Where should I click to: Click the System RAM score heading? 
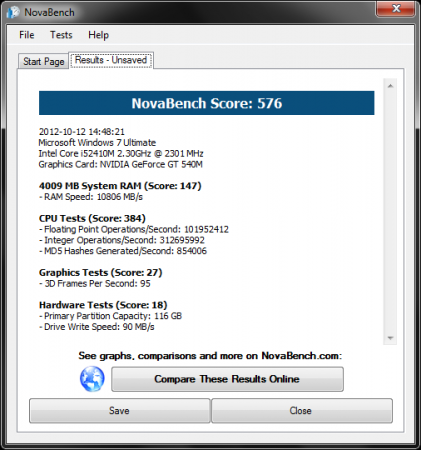coord(120,186)
